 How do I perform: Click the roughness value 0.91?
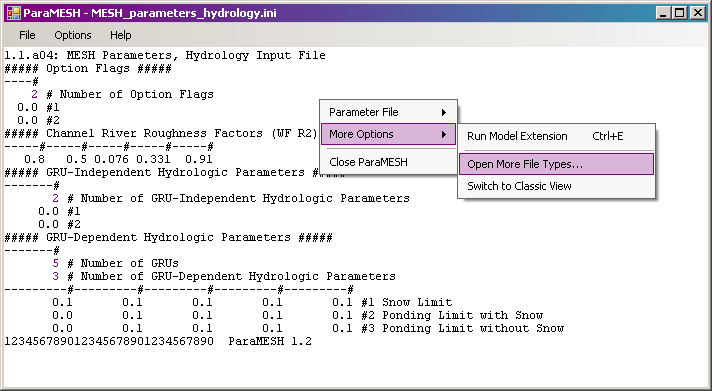point(199,159)
